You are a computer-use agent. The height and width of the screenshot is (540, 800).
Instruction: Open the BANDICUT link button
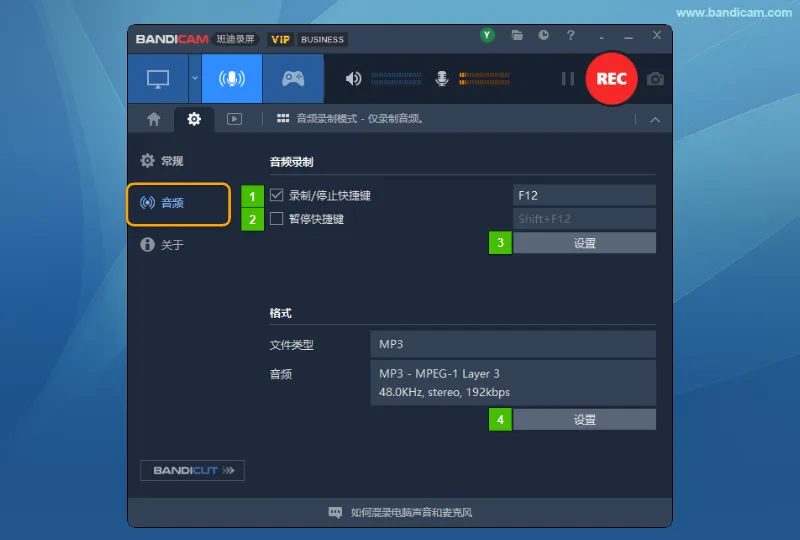tap(192, 470)
